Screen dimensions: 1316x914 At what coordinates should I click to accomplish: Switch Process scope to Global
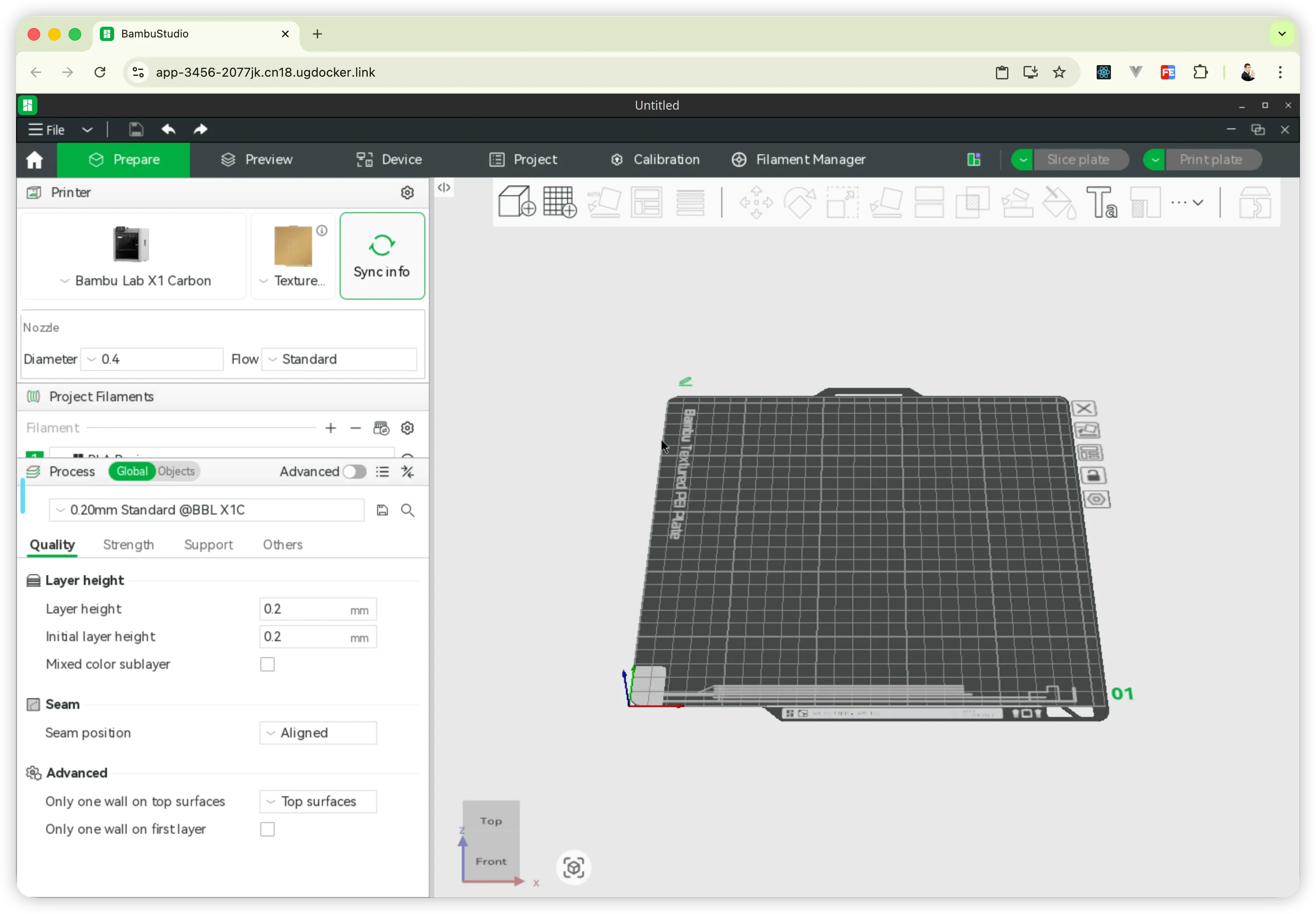pyautogui.click(x=132, y=471)
